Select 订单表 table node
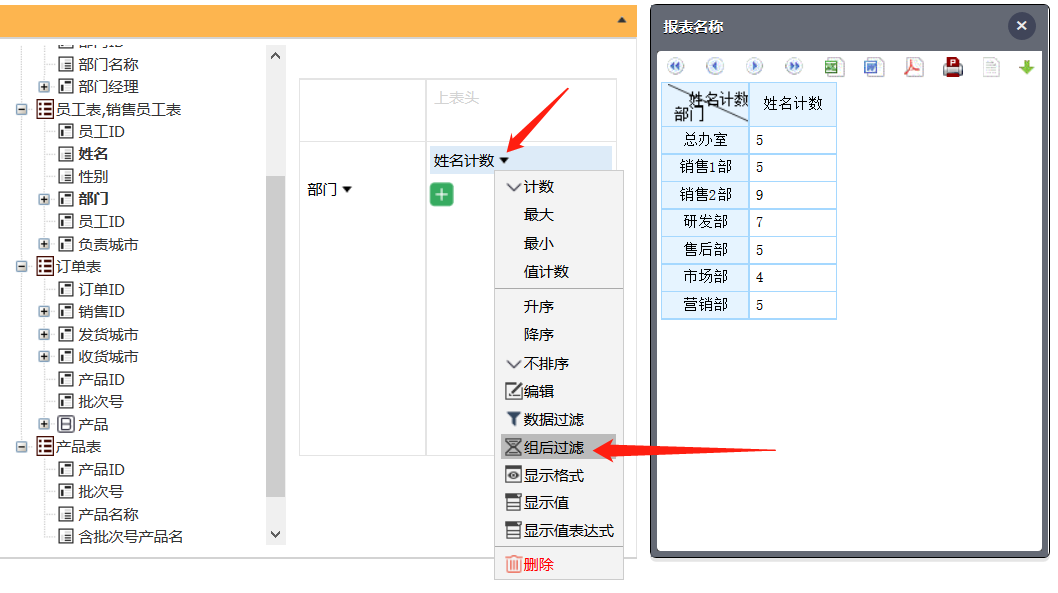The width and height of the screenshot is (1058, 593). [x=78, y=266]
